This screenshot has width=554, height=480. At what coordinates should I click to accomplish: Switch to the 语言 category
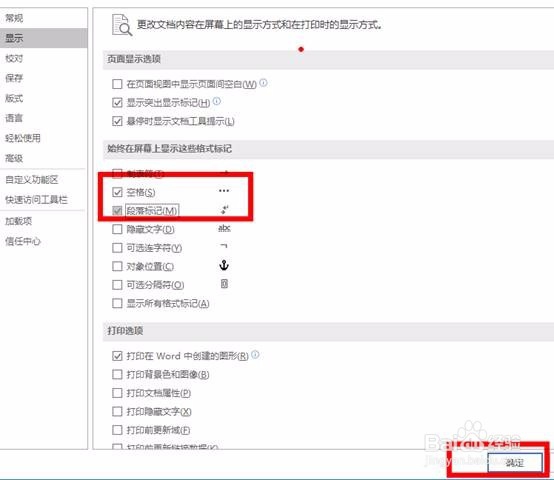(43, 118)
